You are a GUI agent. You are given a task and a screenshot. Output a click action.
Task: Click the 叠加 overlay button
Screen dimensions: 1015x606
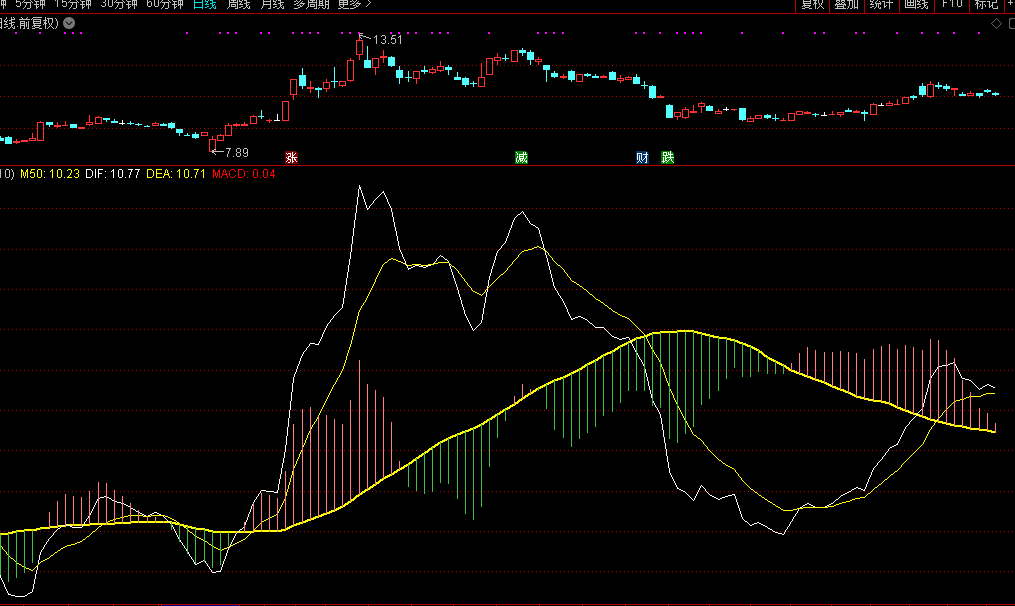click(846, 4)
